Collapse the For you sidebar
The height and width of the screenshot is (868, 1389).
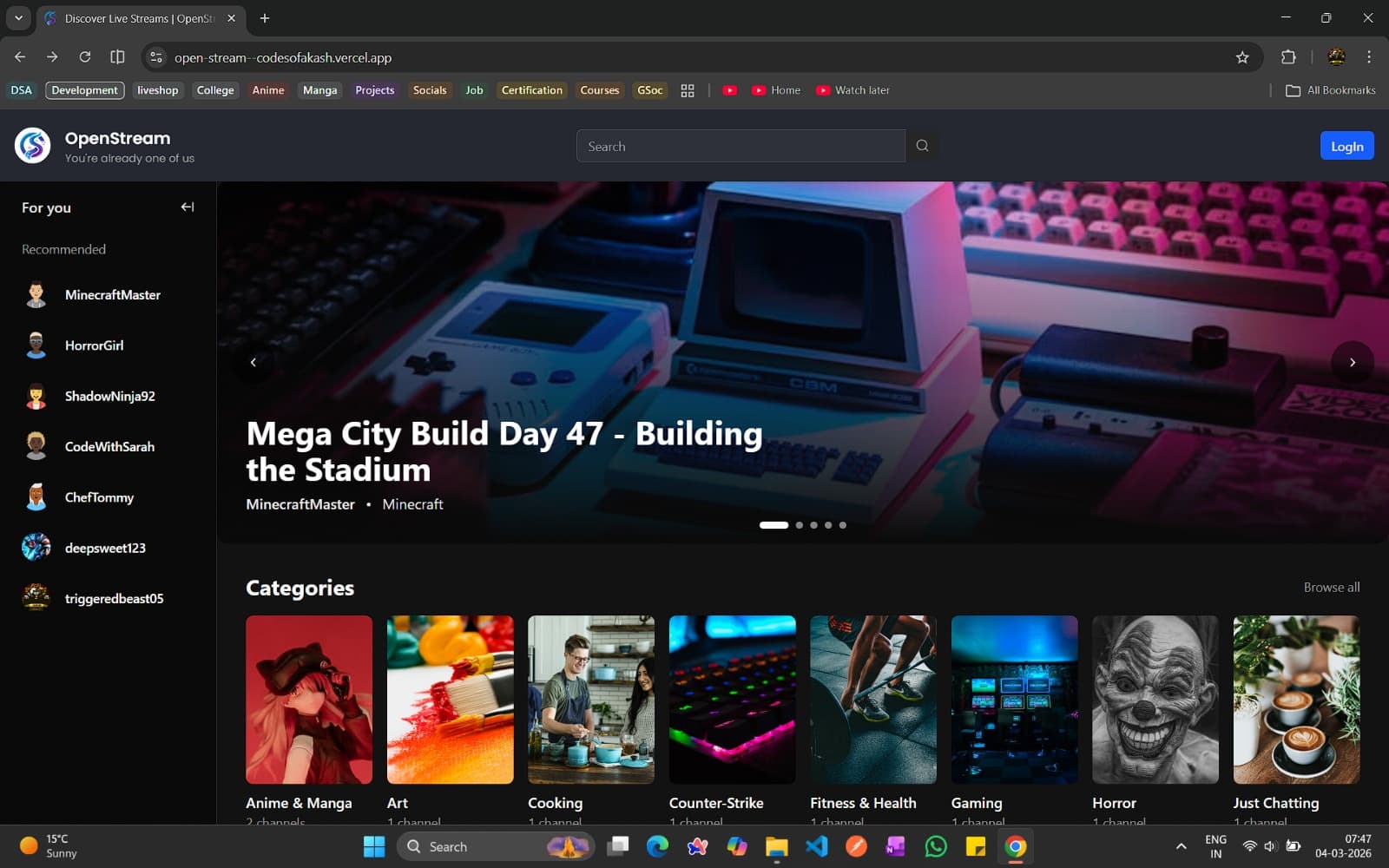[188, 207]
